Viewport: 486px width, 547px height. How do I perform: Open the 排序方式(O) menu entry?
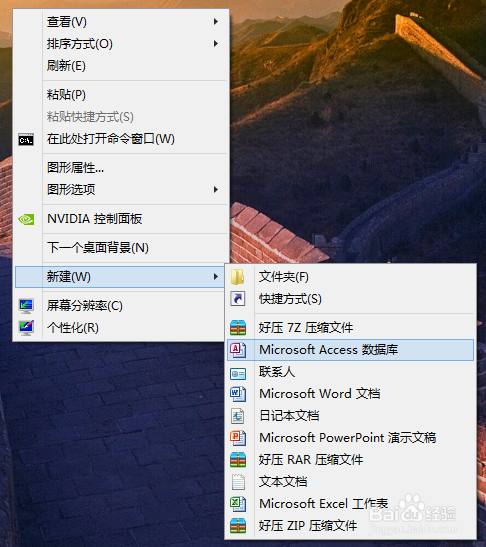pos(121,44)
